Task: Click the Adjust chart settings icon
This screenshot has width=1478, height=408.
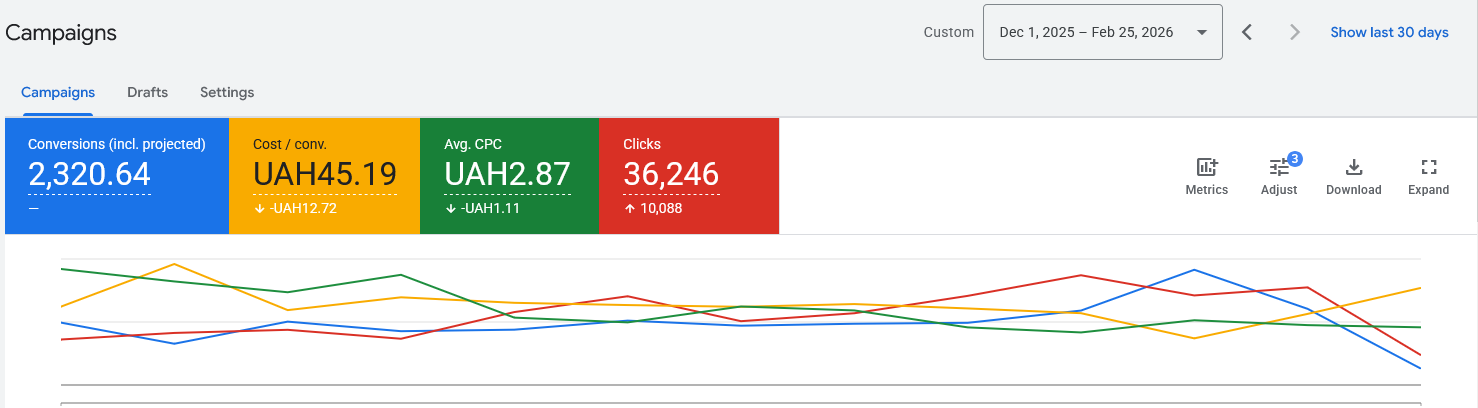Action: pos(1279,176)
